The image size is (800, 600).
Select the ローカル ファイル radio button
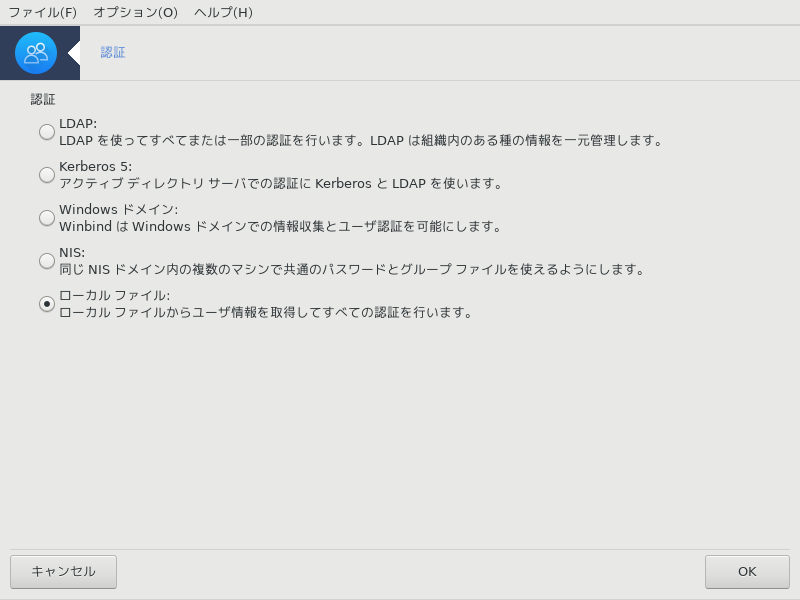47,304
